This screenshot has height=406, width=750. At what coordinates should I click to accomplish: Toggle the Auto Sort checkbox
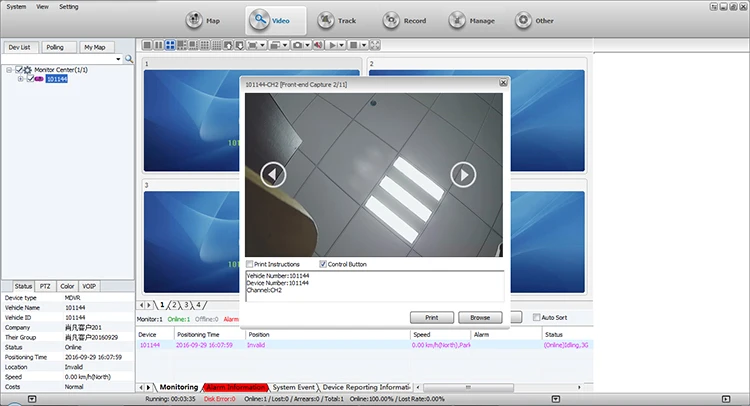pos(536,317)
